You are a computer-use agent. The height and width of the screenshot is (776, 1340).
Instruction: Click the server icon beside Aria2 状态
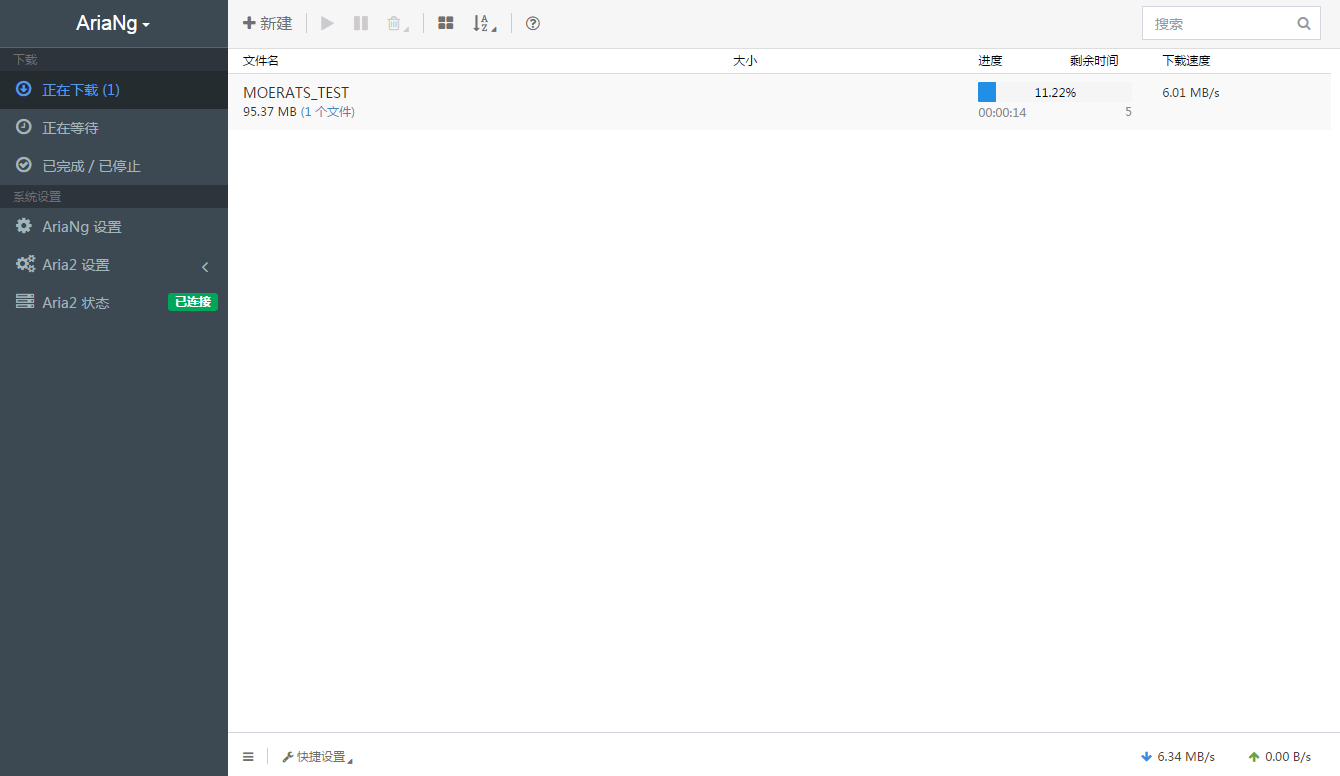point(24,302)
